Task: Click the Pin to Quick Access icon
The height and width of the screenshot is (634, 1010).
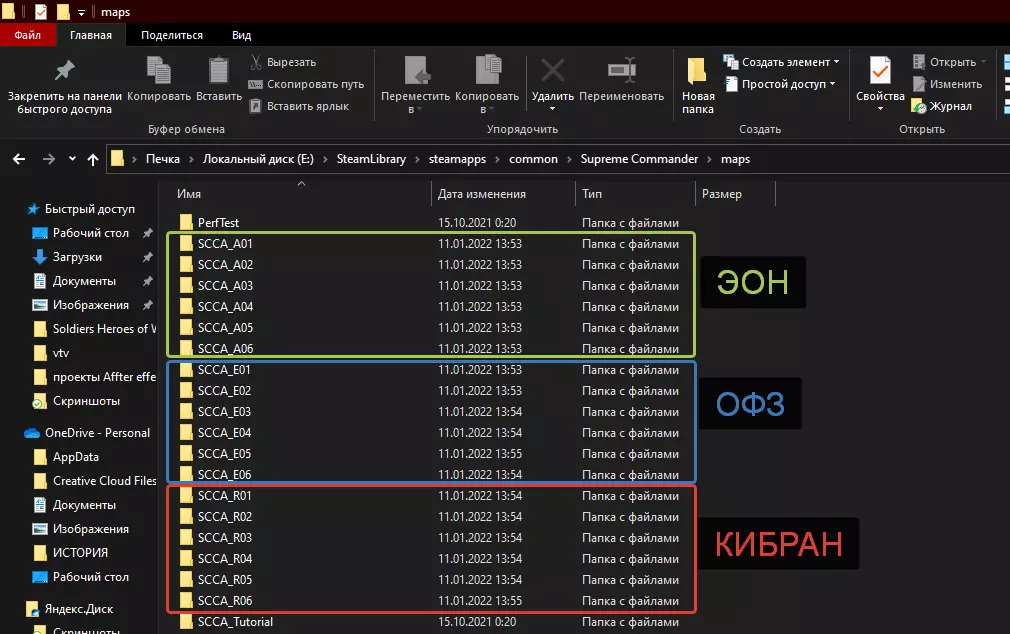Action: [x=64, y=70]
